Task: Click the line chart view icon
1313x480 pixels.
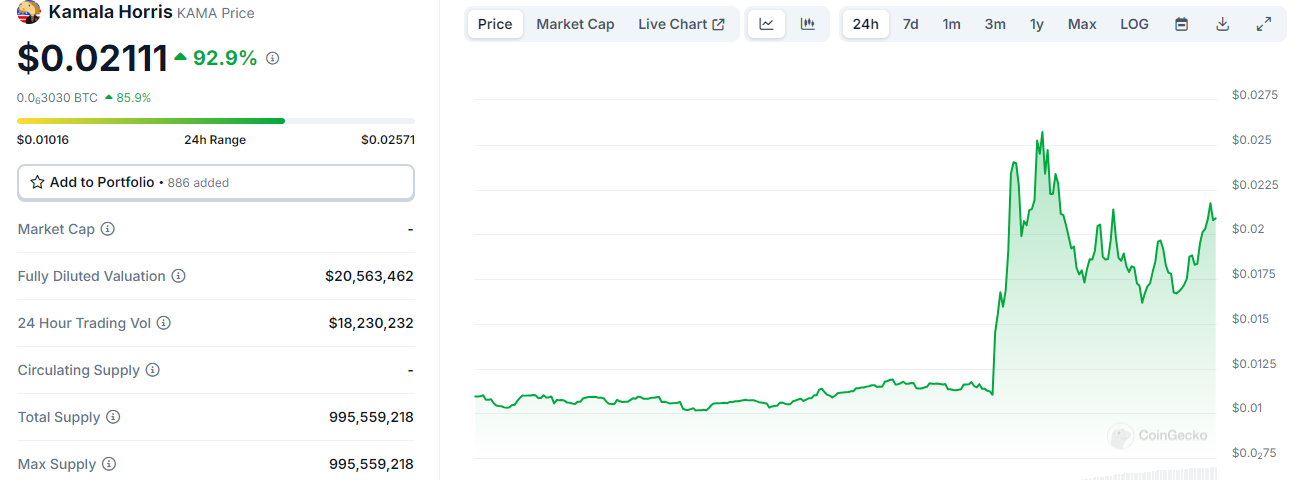Action: click(x=766, y=24)
